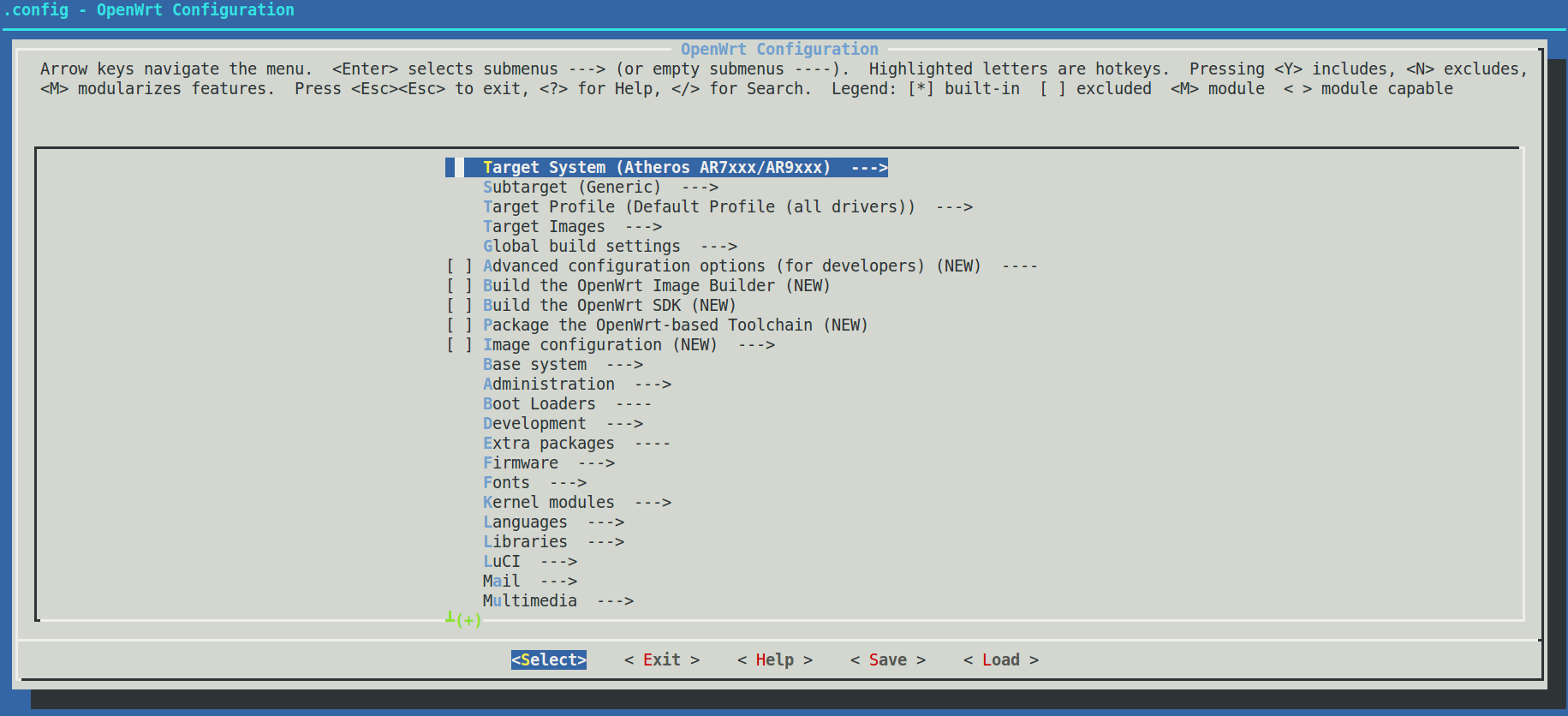Expand Global build settings arrow
The width and height of the screenshot is (1568, 716).
pyautogui.click(x=718, y=247)
